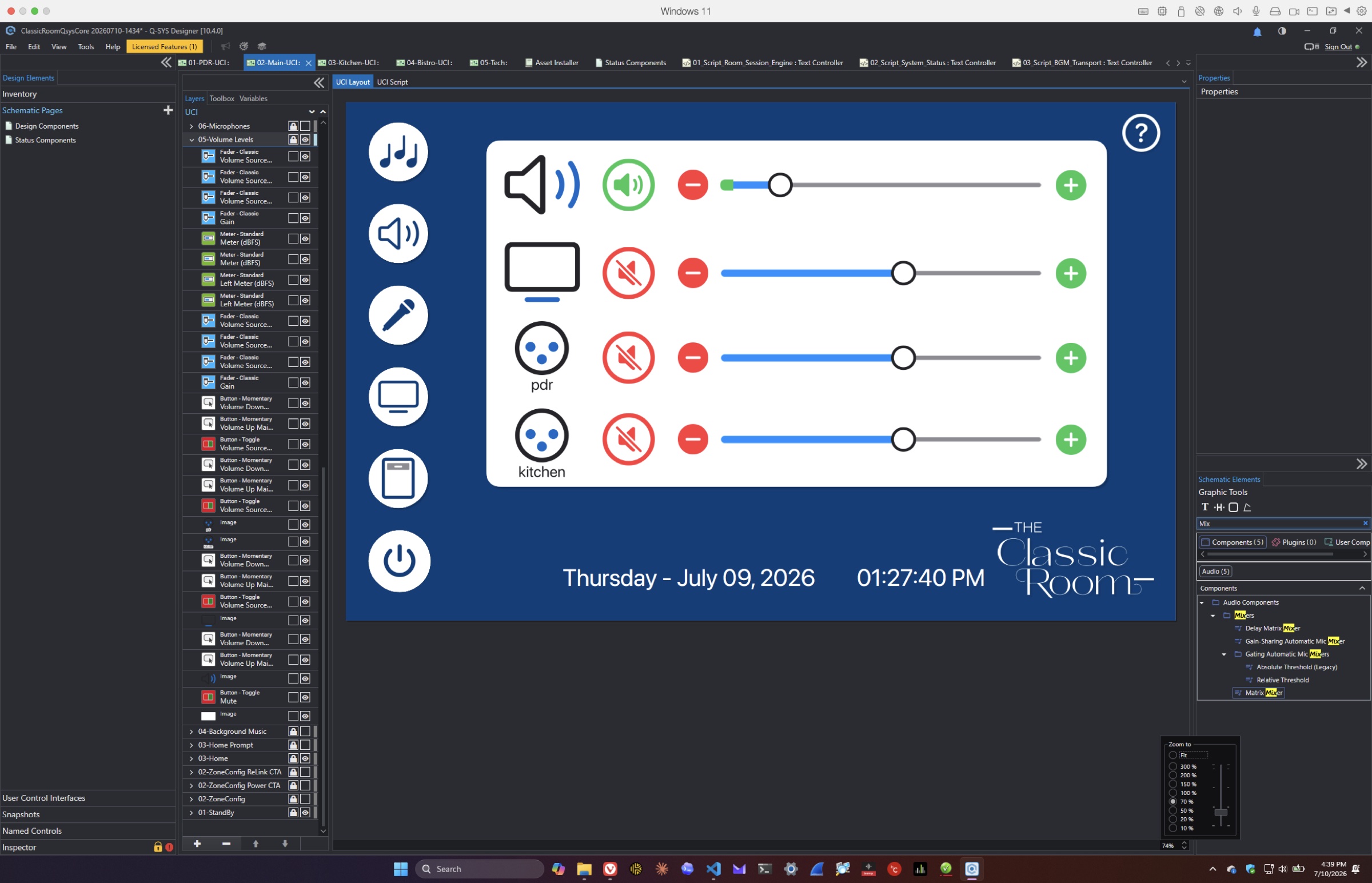Viewport: 1372px width, 883px height.
Task: Click the tablet navigation icon
Action: 398,478
